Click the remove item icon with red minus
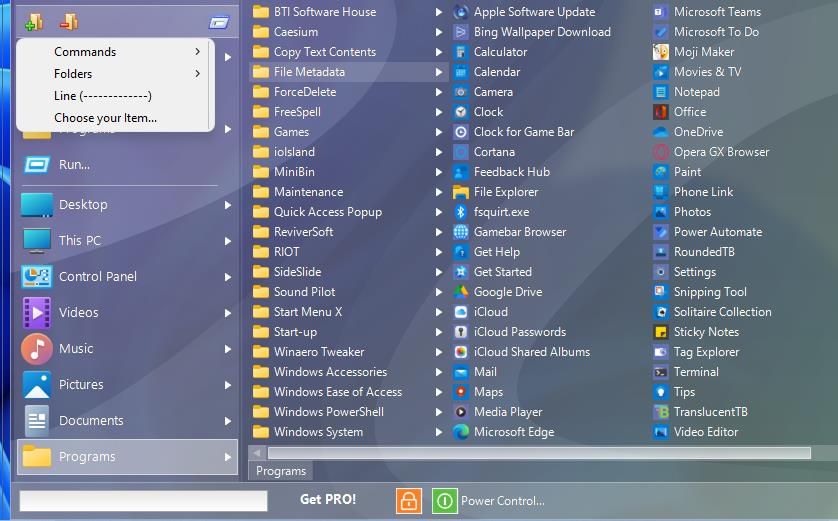Screen dimensions: 838x521 pos(69,22)
